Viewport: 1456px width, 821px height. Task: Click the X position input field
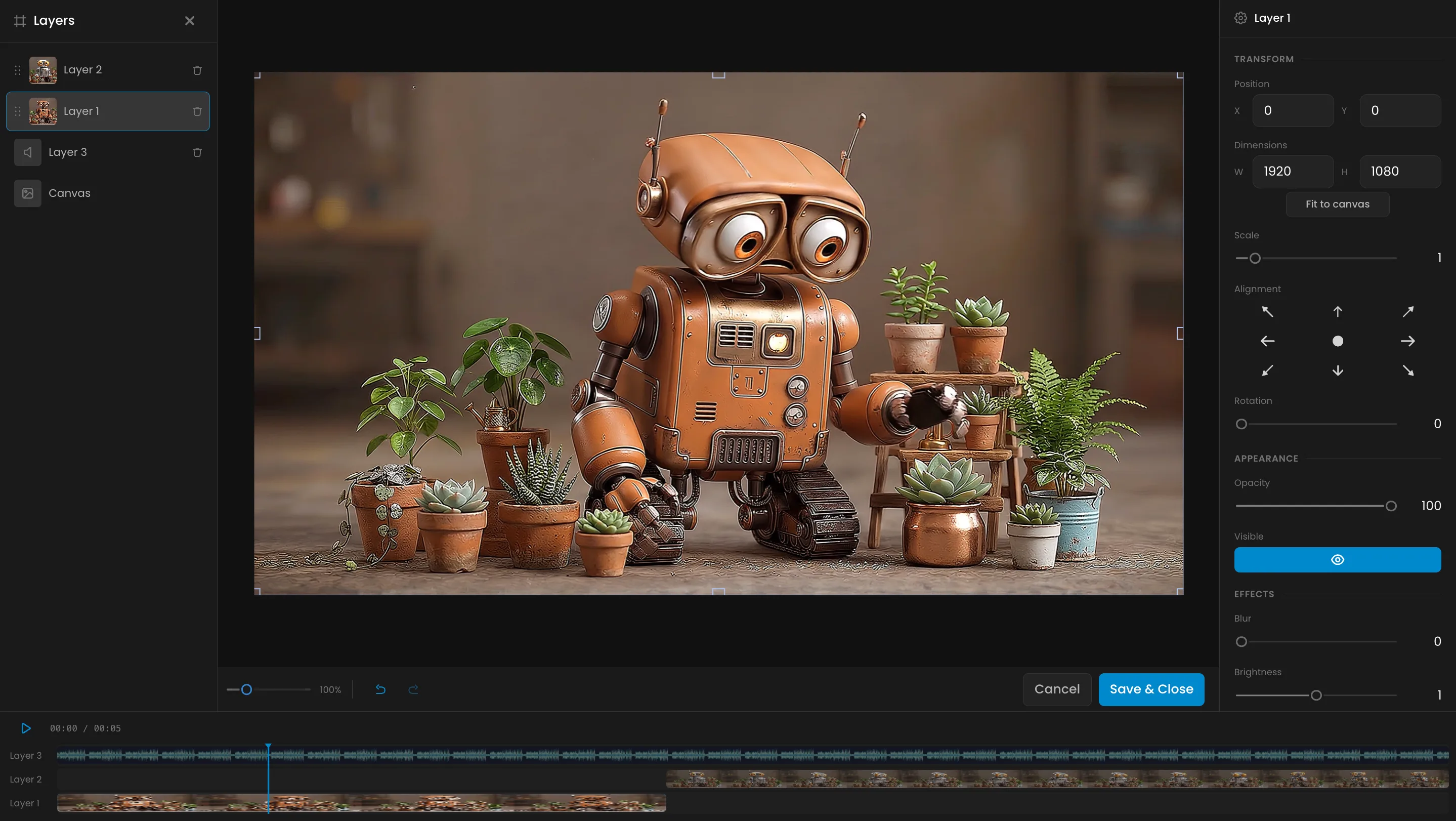click(1293, 110)
